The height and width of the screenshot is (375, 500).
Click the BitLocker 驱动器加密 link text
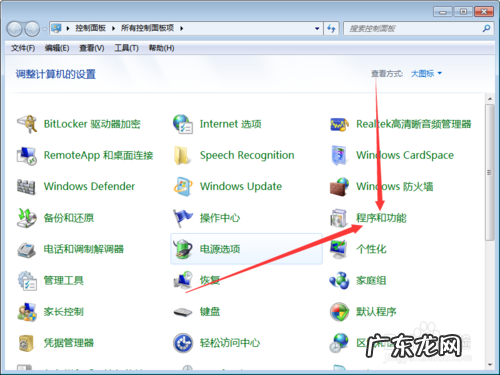pos(92,124)
